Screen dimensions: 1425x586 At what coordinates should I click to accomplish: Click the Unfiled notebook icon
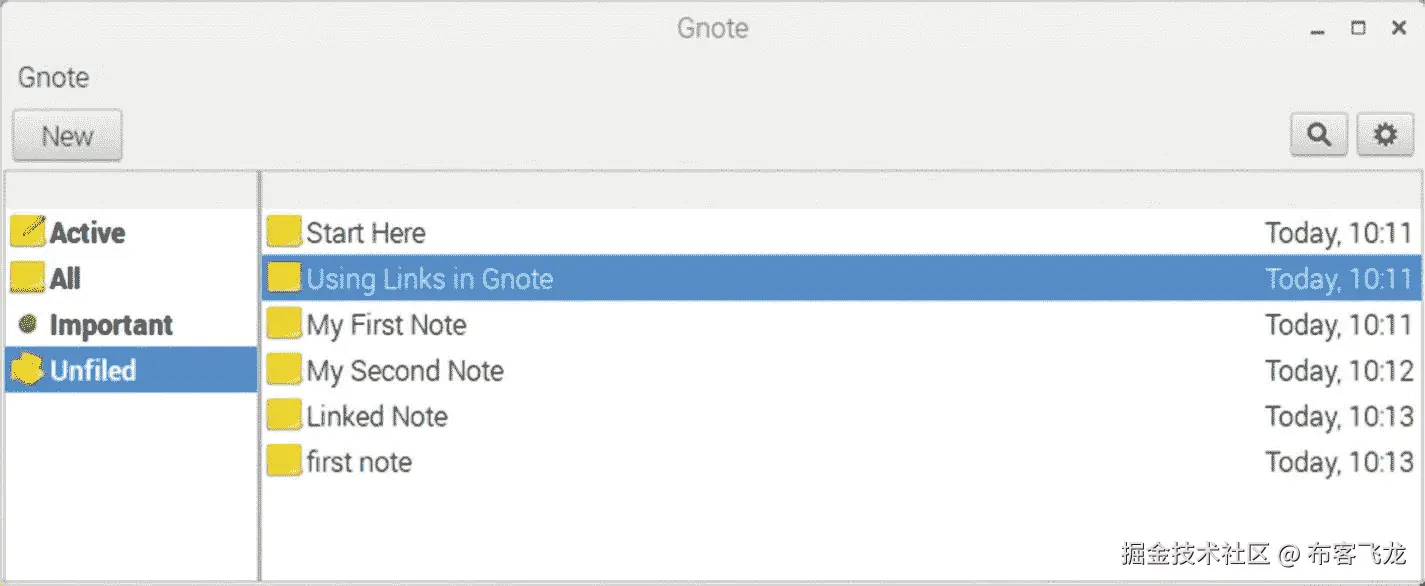click(28, 370)
